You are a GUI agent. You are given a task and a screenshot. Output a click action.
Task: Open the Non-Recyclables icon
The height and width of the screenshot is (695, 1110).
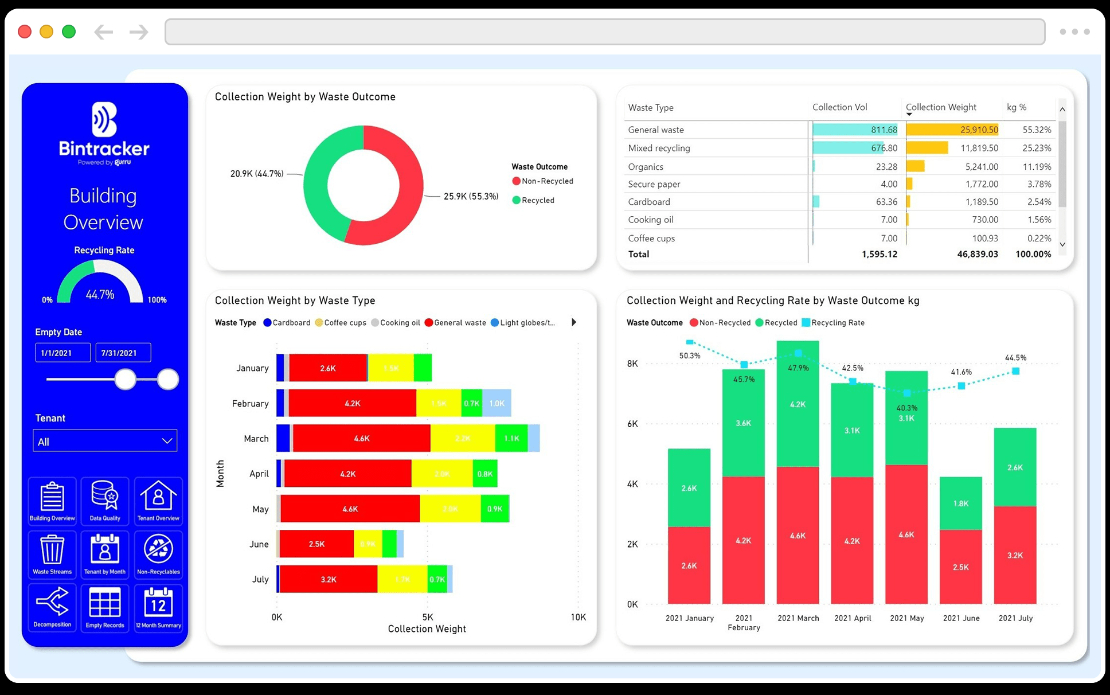[x=158, y=555]
